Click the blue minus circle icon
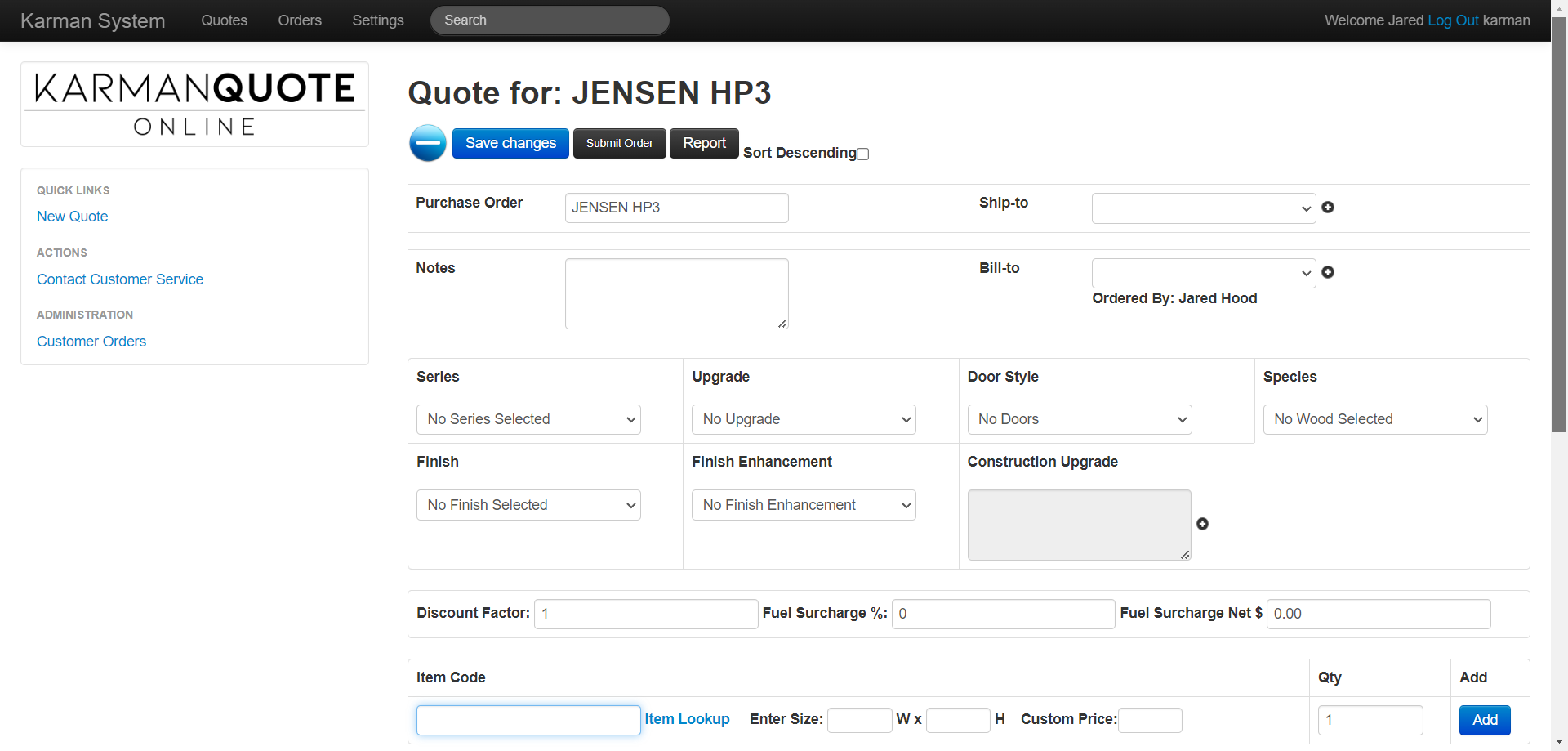This screenshot has height=751, width=1568. click(427, 144)
